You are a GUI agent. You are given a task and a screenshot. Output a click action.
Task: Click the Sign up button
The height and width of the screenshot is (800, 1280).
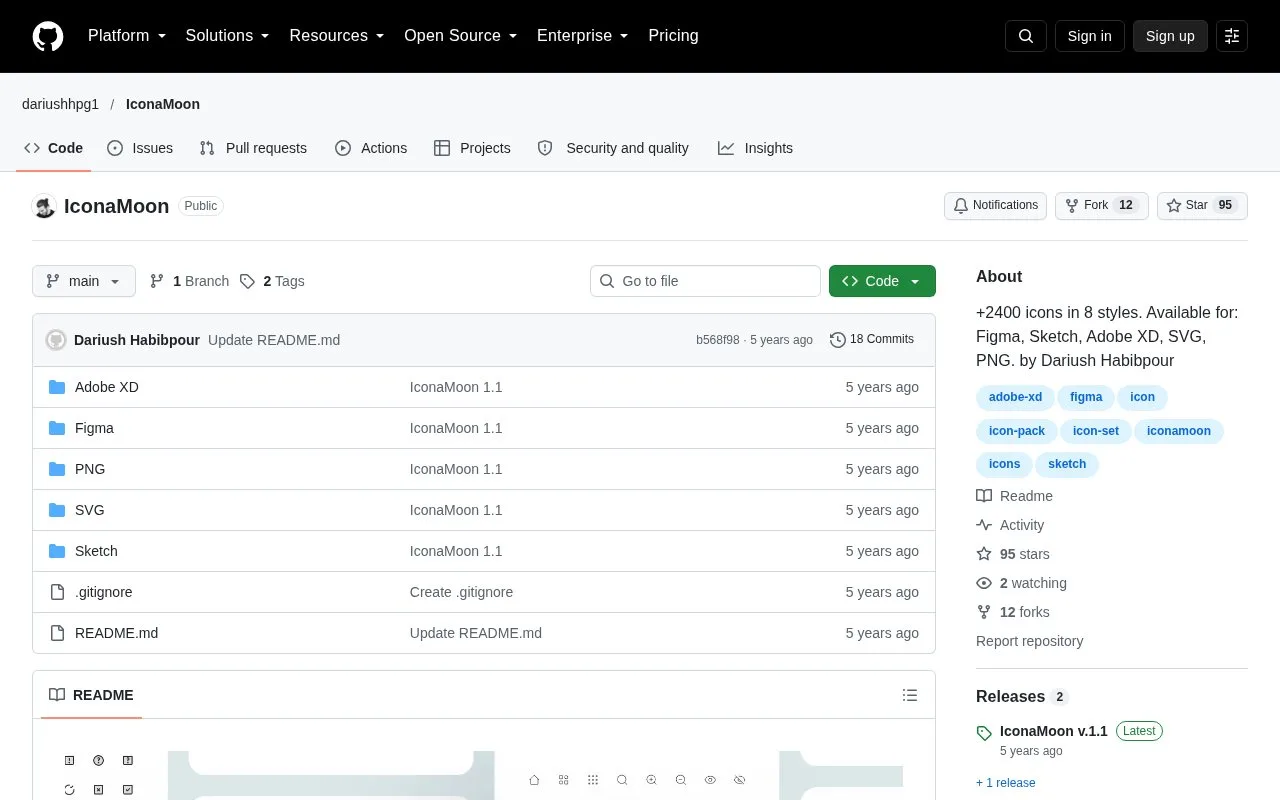[x=1170, y=36]
